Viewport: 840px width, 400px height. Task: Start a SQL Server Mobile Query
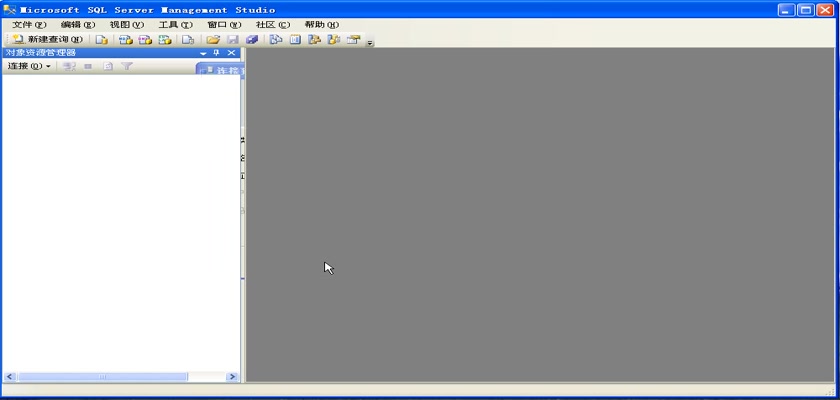[x=188, y=40]
